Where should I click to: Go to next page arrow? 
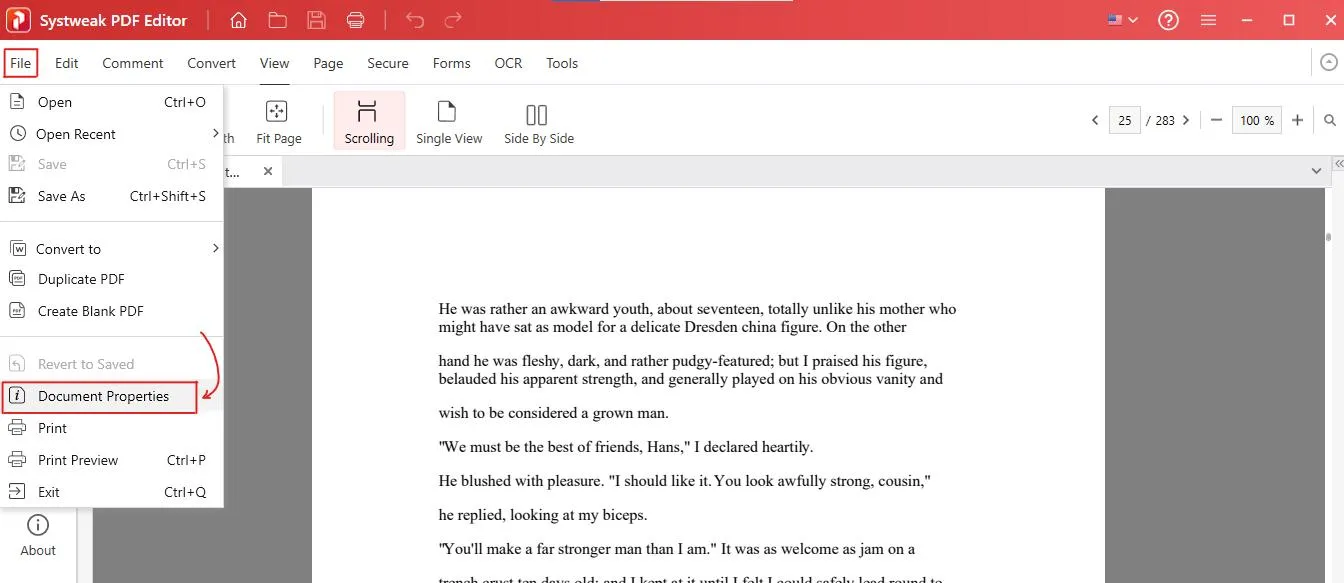tap(1186, 120)
